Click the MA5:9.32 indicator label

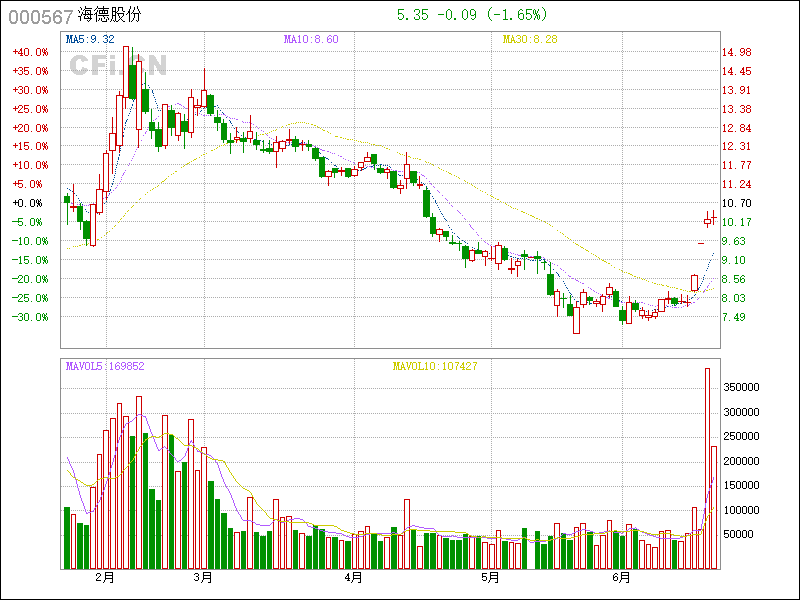[x=91, y=39]
